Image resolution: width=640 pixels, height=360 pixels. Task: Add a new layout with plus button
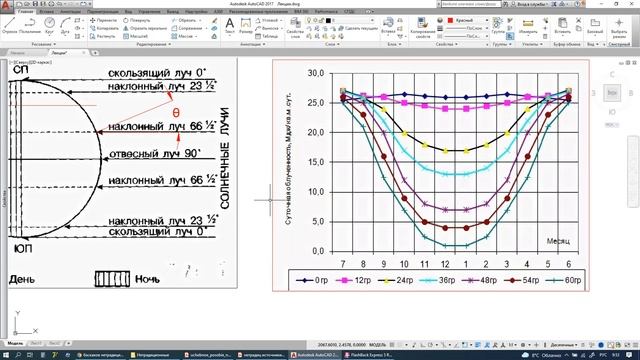(68, 344)
